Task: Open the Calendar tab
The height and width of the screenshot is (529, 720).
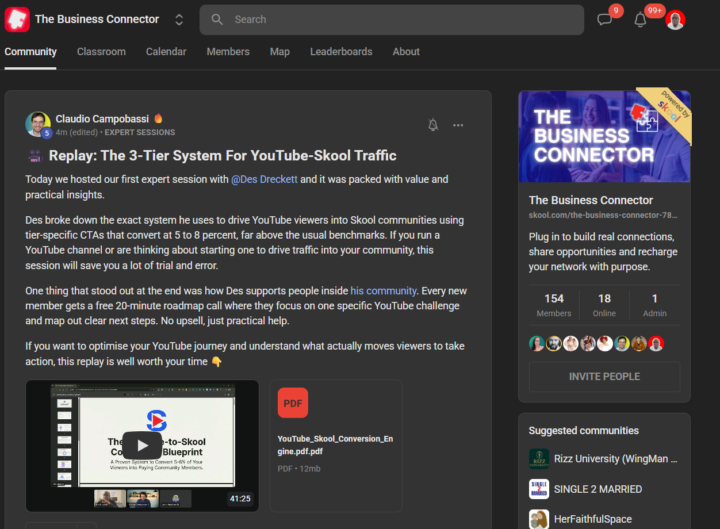Action: (166, 52)
